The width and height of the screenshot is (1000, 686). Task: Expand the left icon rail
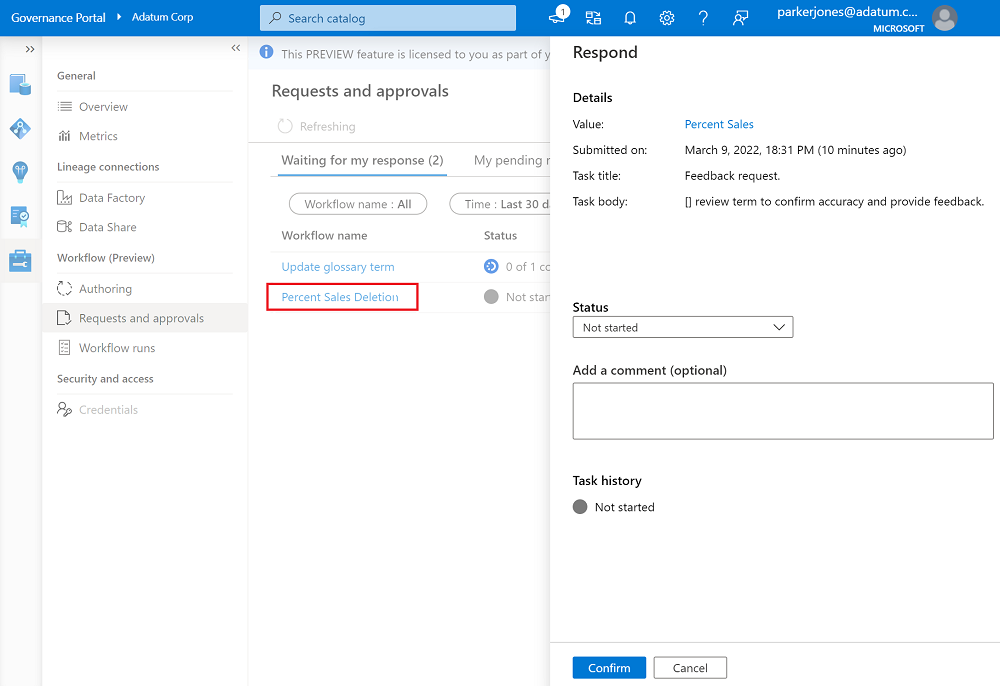click(30, 49)
